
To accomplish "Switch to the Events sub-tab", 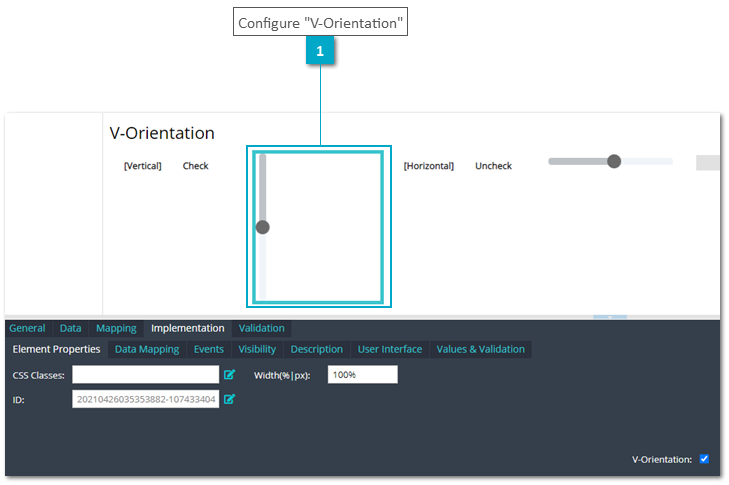I will pyautogui.click(x=209, y=349).
